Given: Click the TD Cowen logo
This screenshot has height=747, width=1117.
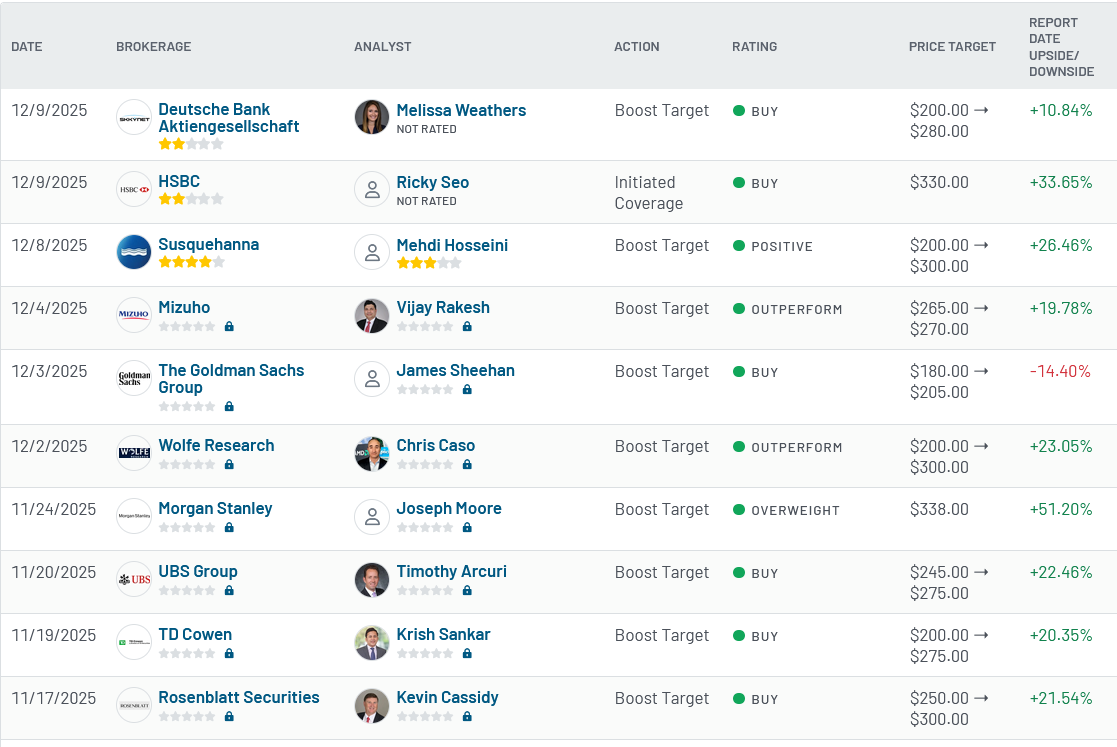Looking at the screenshot, I should coord(134,642).
